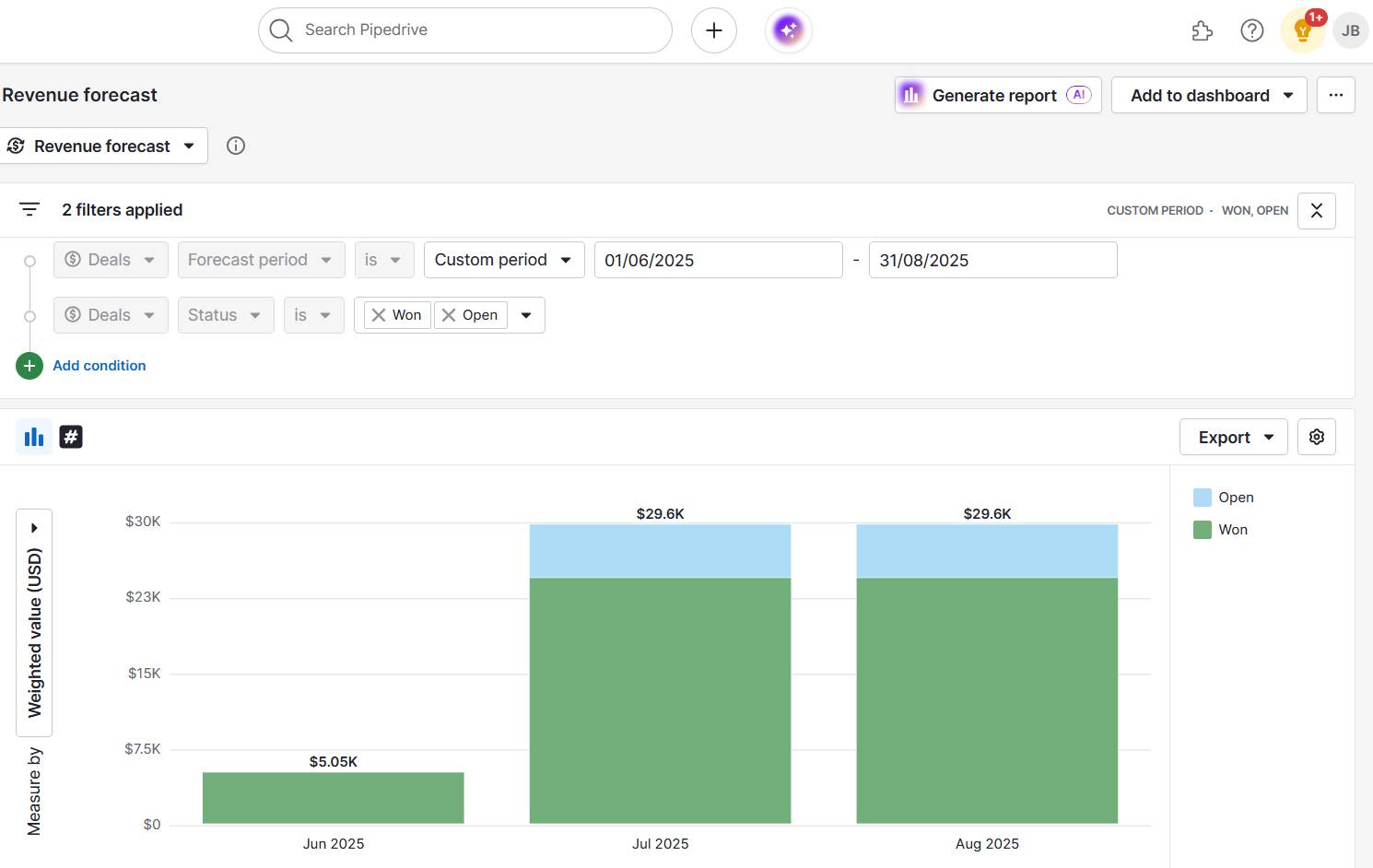The height and width of the screenshot is (868, 1373).
Task: Click the info icon beside Revenue forecast
Action: [x=235, y=145]
